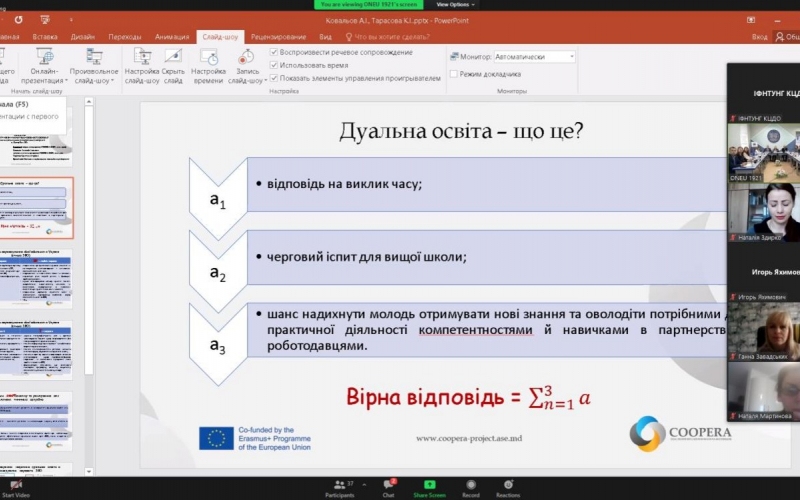Click slide panel scrollbar down arrow
This screenshot has height=500, width=800.
tap(89, 471)
